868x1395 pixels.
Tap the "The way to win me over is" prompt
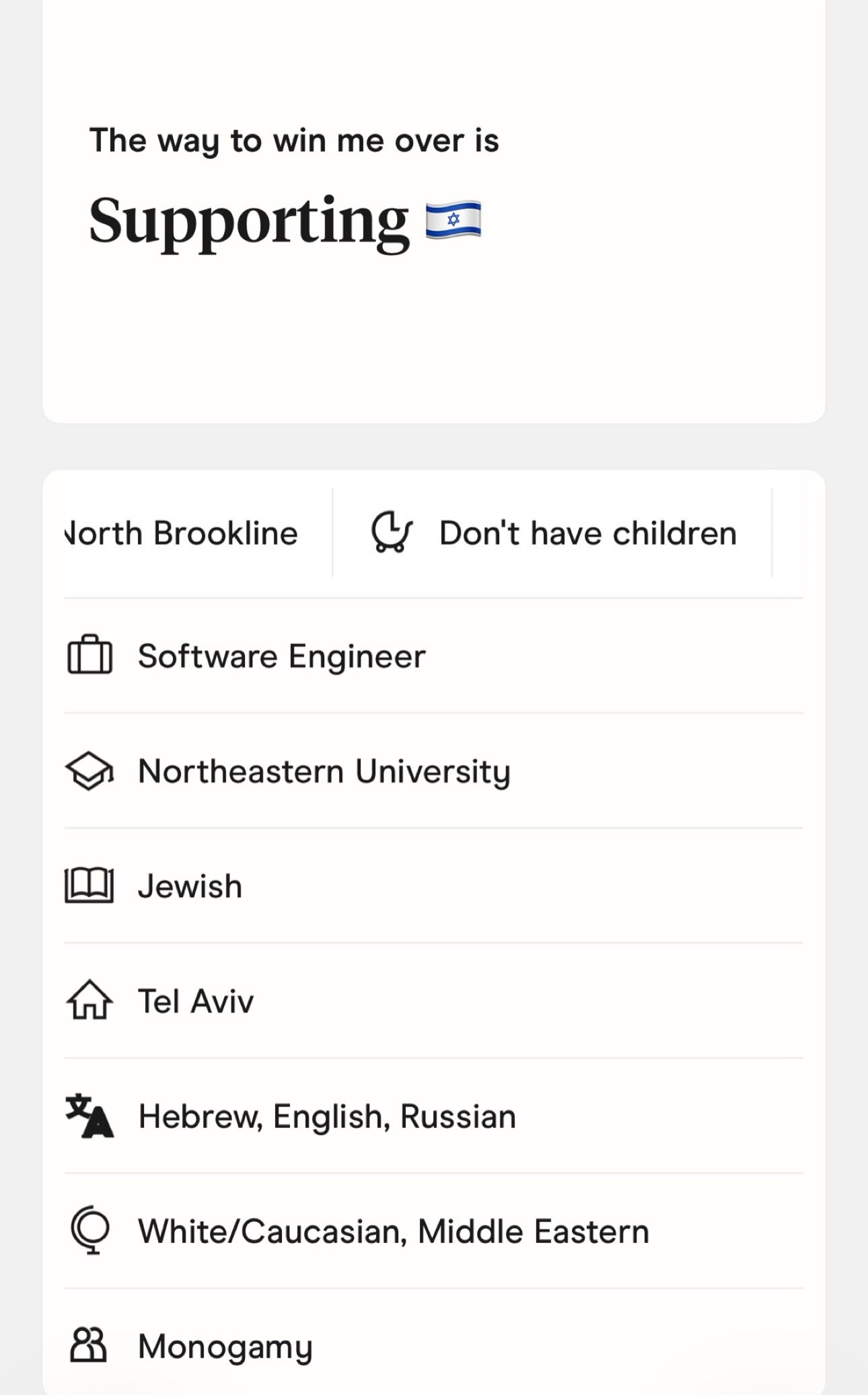pyautogui.click(x=294, y=141)
